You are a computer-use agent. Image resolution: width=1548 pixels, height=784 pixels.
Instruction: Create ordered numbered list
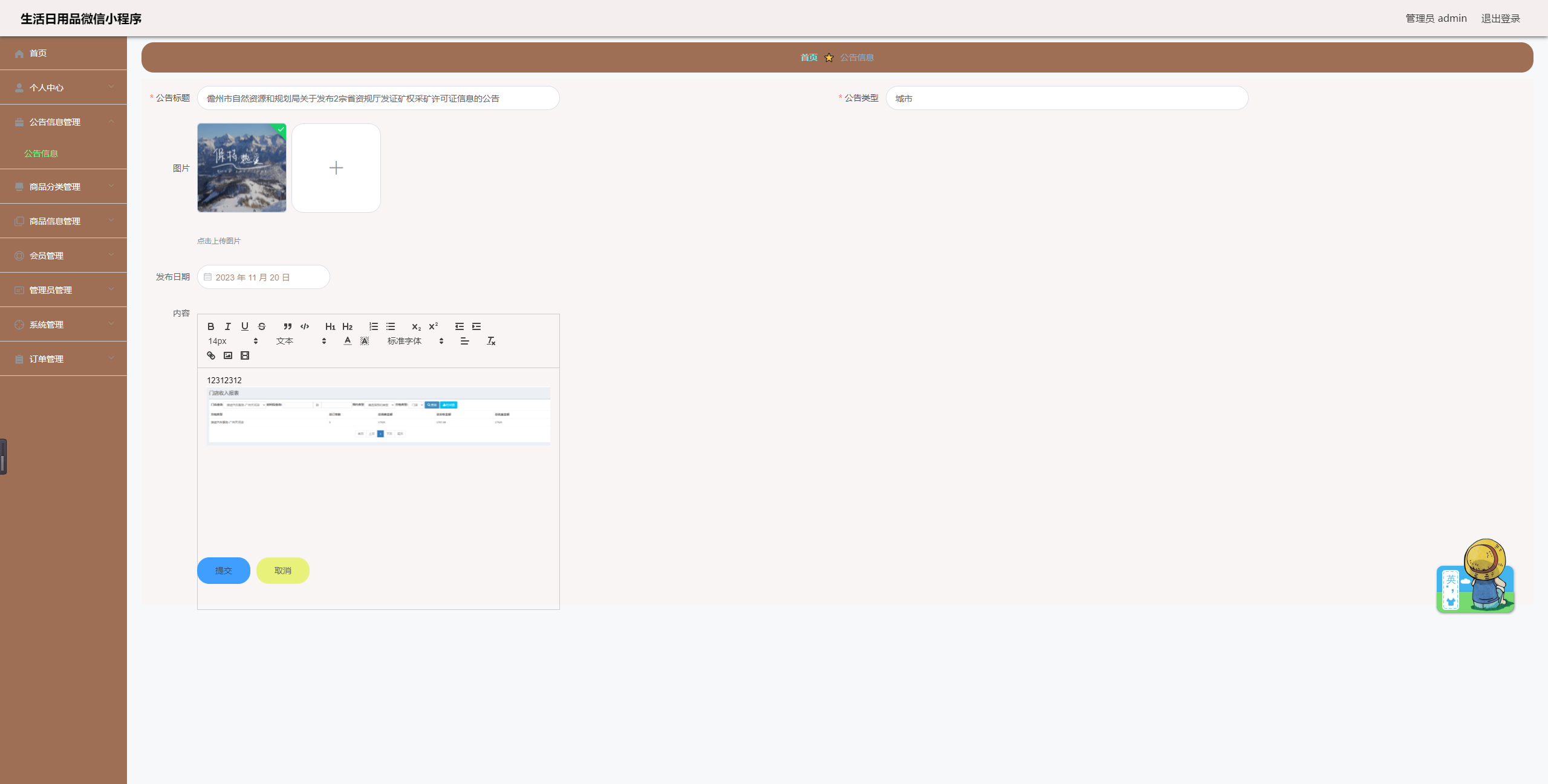[374, 326]
